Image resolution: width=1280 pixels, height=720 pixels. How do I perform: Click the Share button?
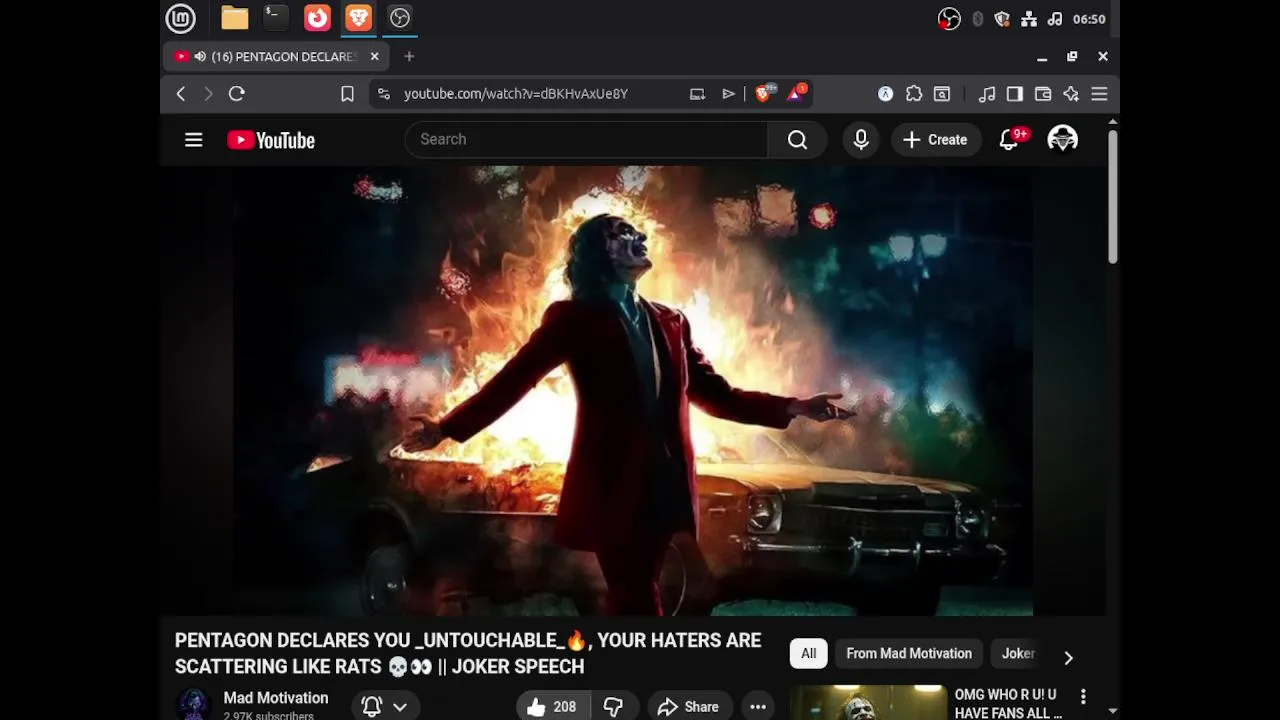pyautogui.click(x=689, y=706)
